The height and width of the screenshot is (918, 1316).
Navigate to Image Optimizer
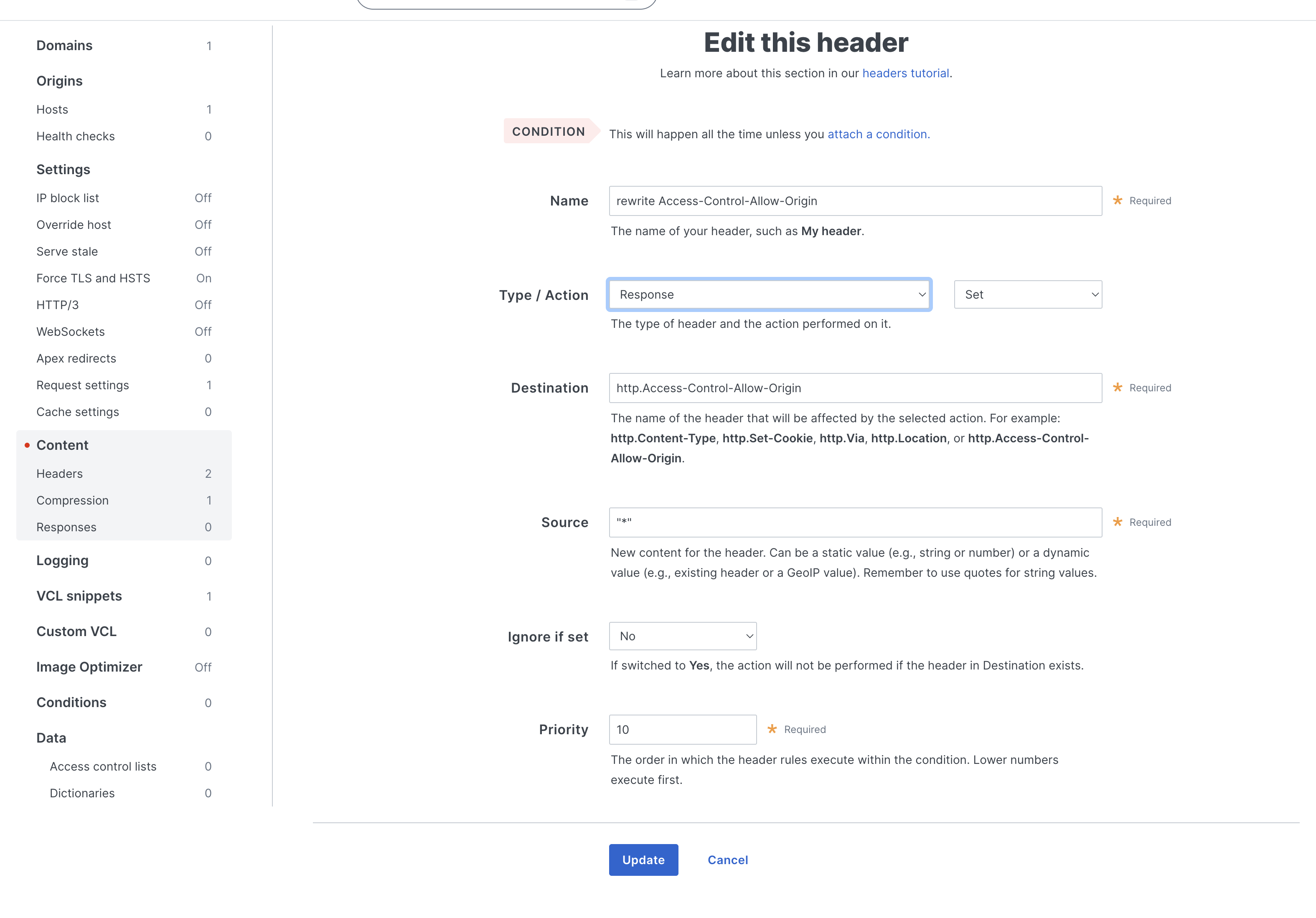(x=89, y=667)
